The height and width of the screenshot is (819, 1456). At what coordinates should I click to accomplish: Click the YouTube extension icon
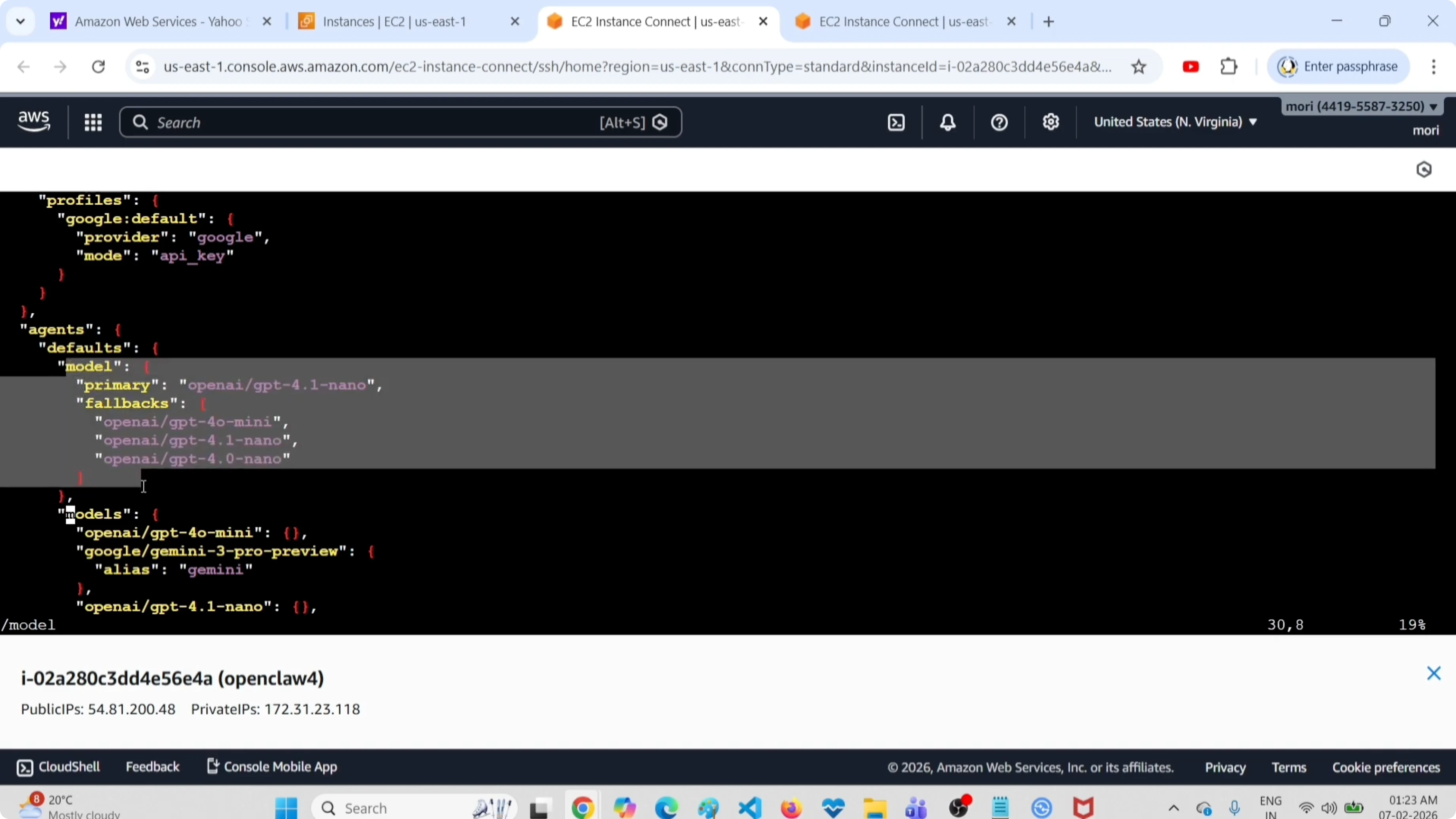tap(1191, 67)
